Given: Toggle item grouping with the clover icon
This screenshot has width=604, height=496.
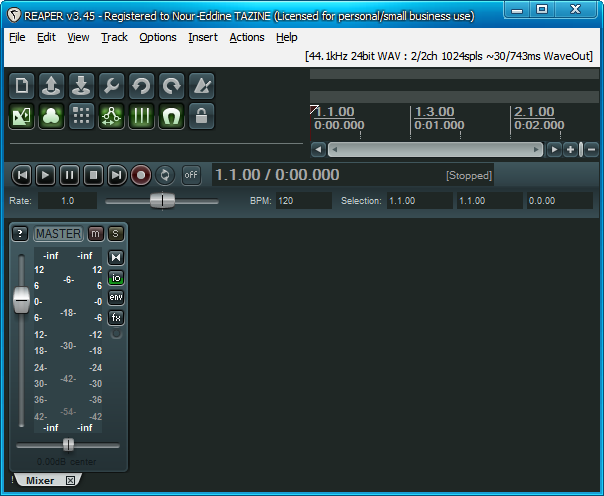Looking at the screenshot, I should click(52, 116).
